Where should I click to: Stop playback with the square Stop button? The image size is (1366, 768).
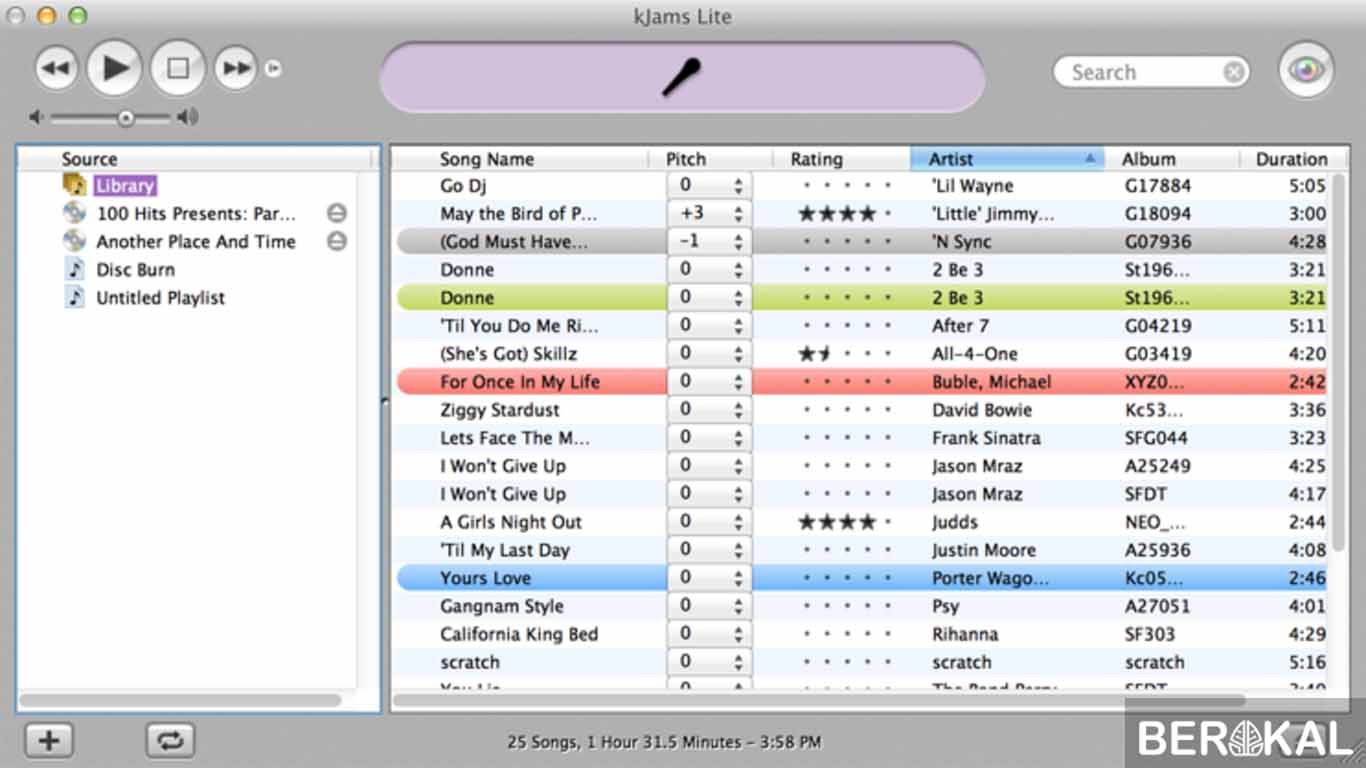pos(178,68)
